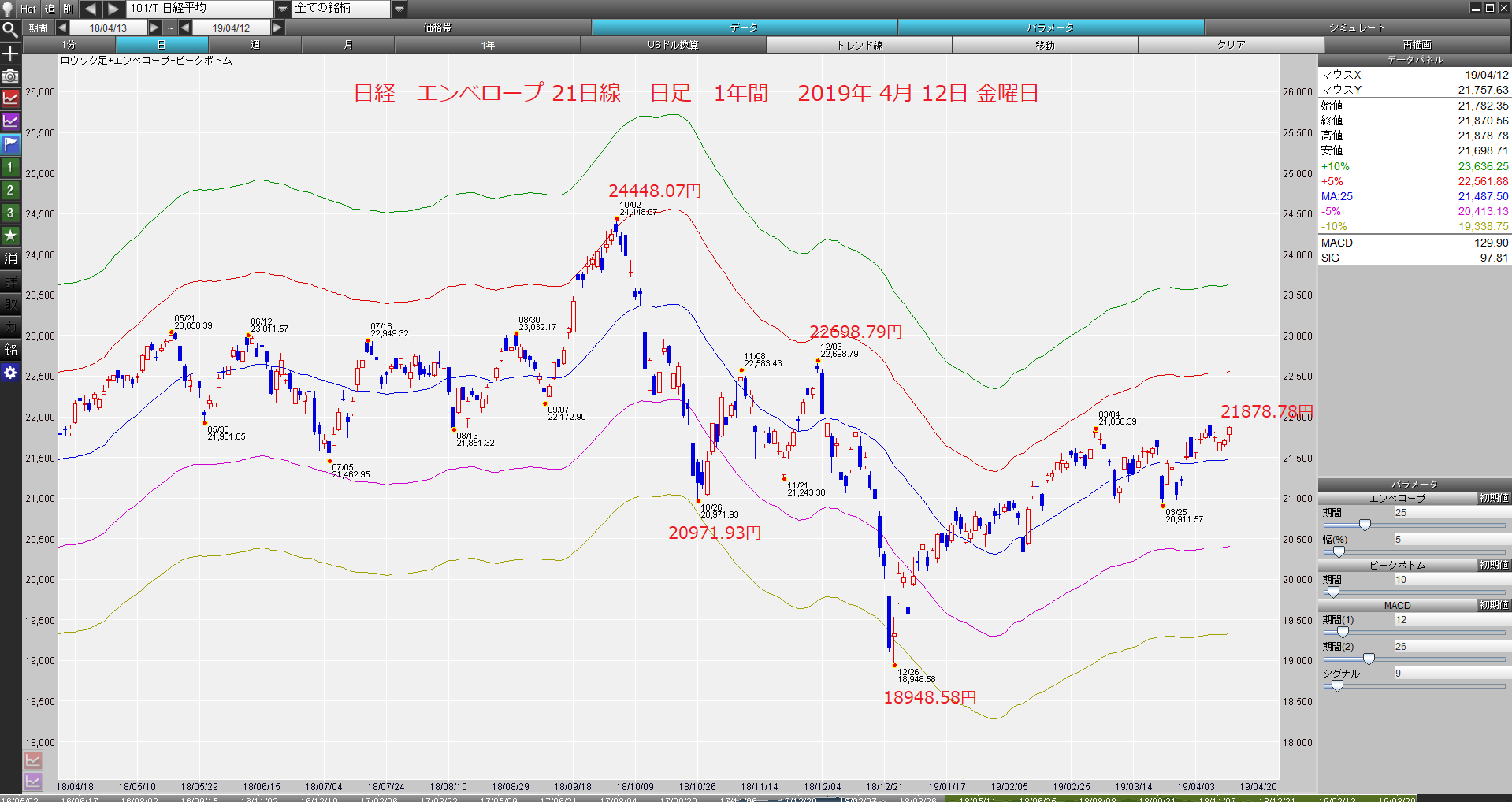This screenshot has height=802, width=1512.
Task: Click the 再描画 redraw button
Action: pos(1417,45)
